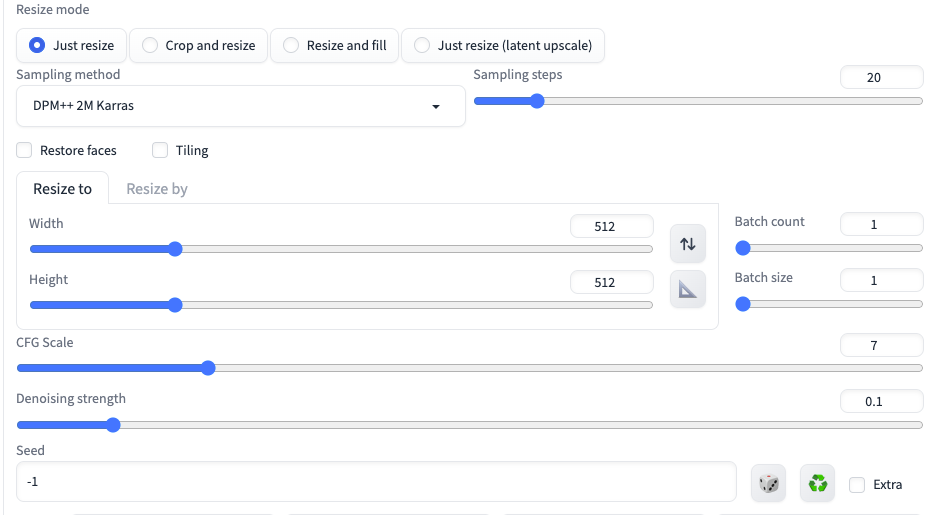Focus the Batch size number field

pyautogui.click(x=882, y=281)
